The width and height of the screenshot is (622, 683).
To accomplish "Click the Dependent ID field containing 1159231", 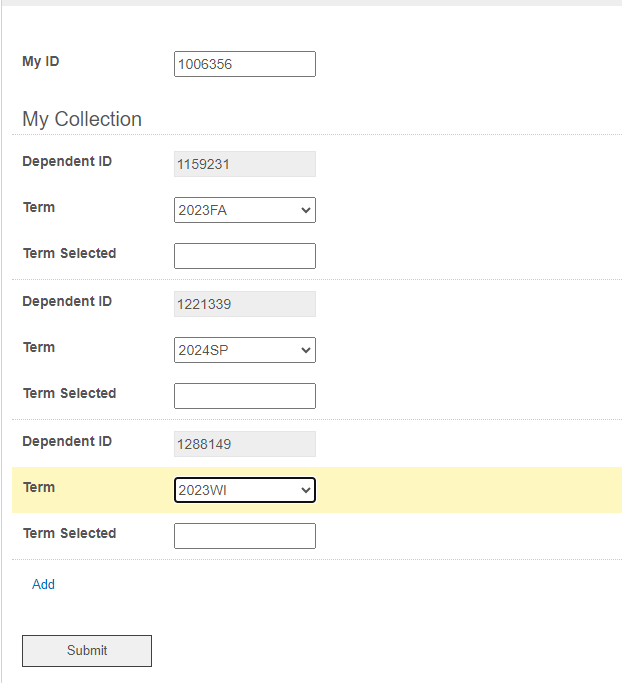I will pyautogui.click(x=244, y=164).
